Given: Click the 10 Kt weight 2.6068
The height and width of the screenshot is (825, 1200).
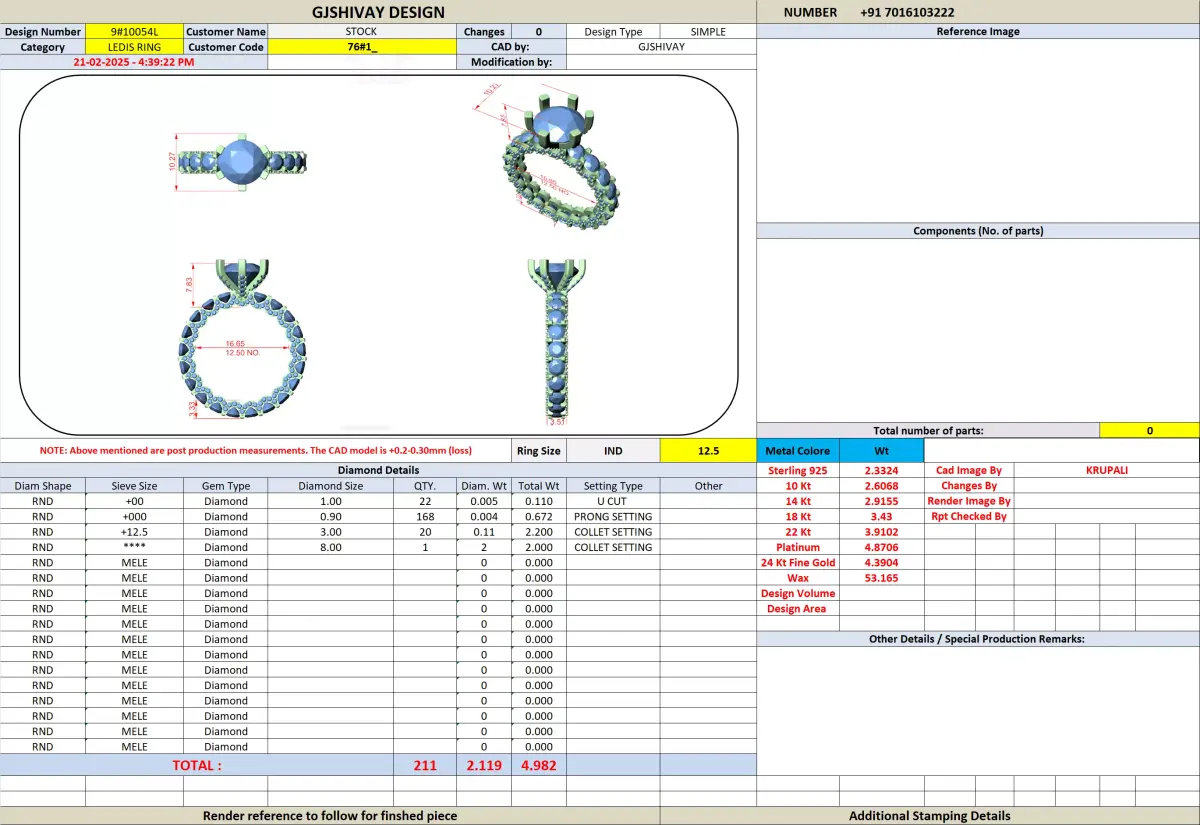Looking at the screenshot, I should click(x=881, y=486).
